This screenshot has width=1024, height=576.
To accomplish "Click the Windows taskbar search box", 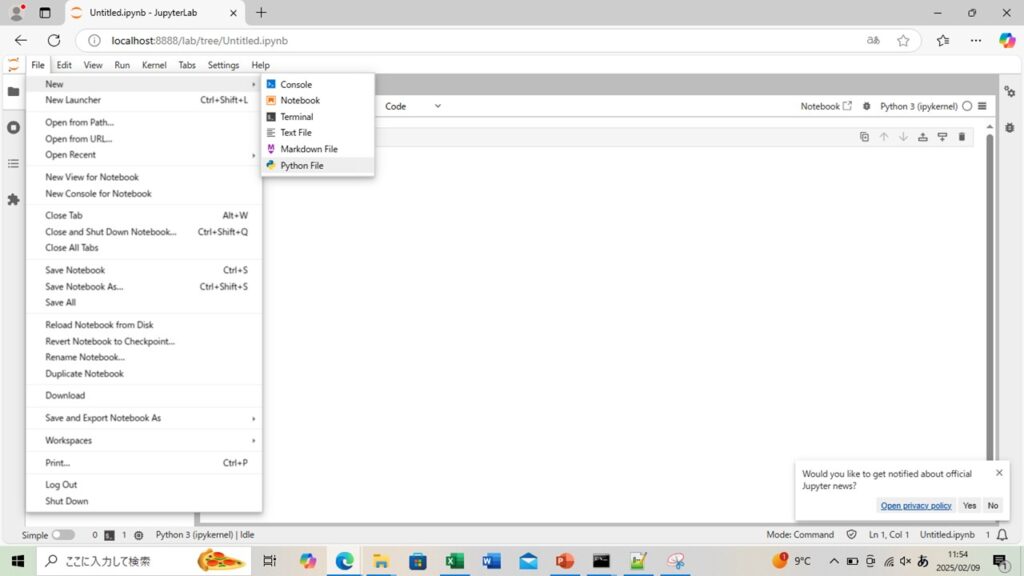I will coord(144,561).
